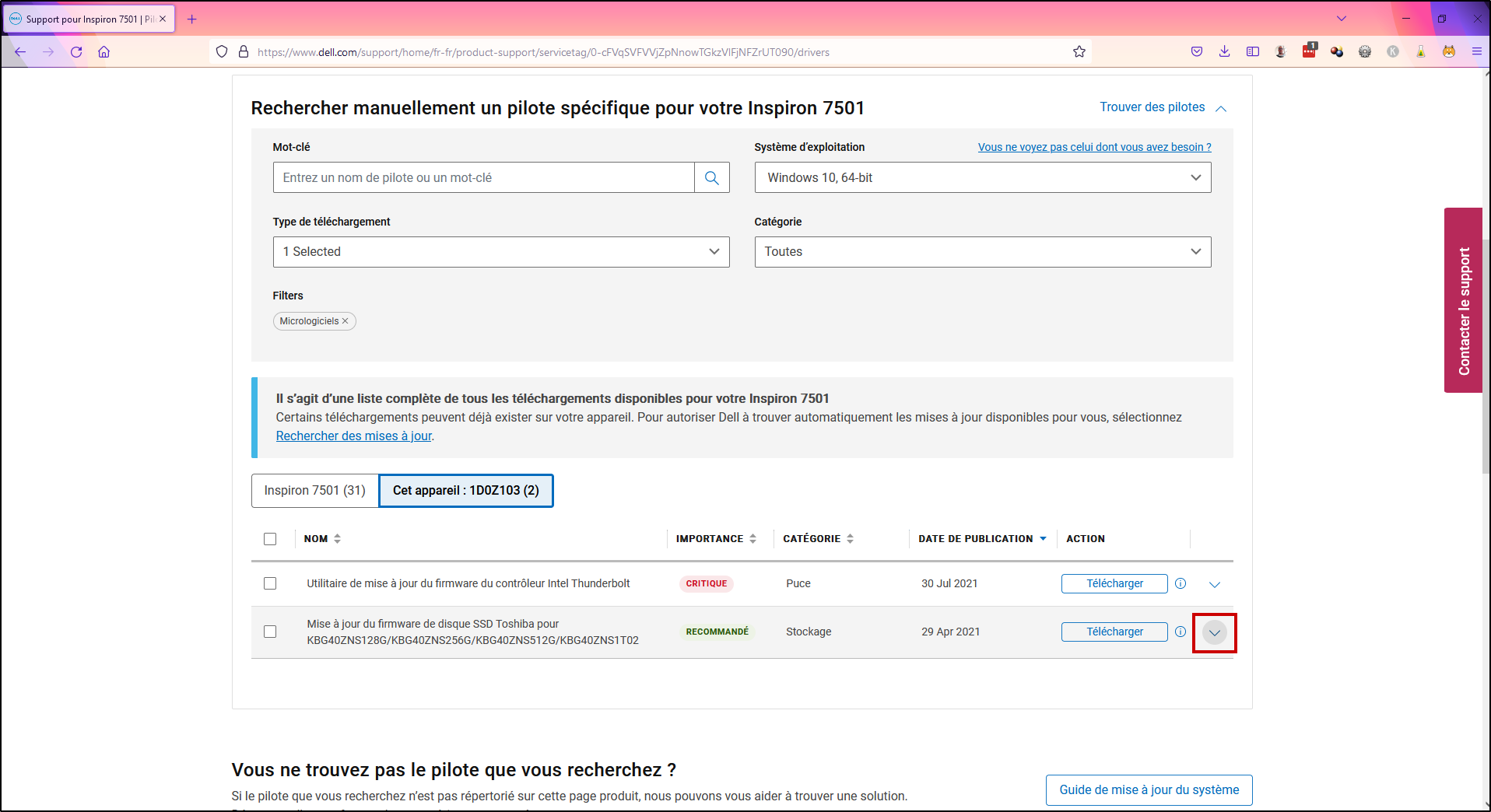
Task: Bookmark this page with the star icon
Action: 1079,52
